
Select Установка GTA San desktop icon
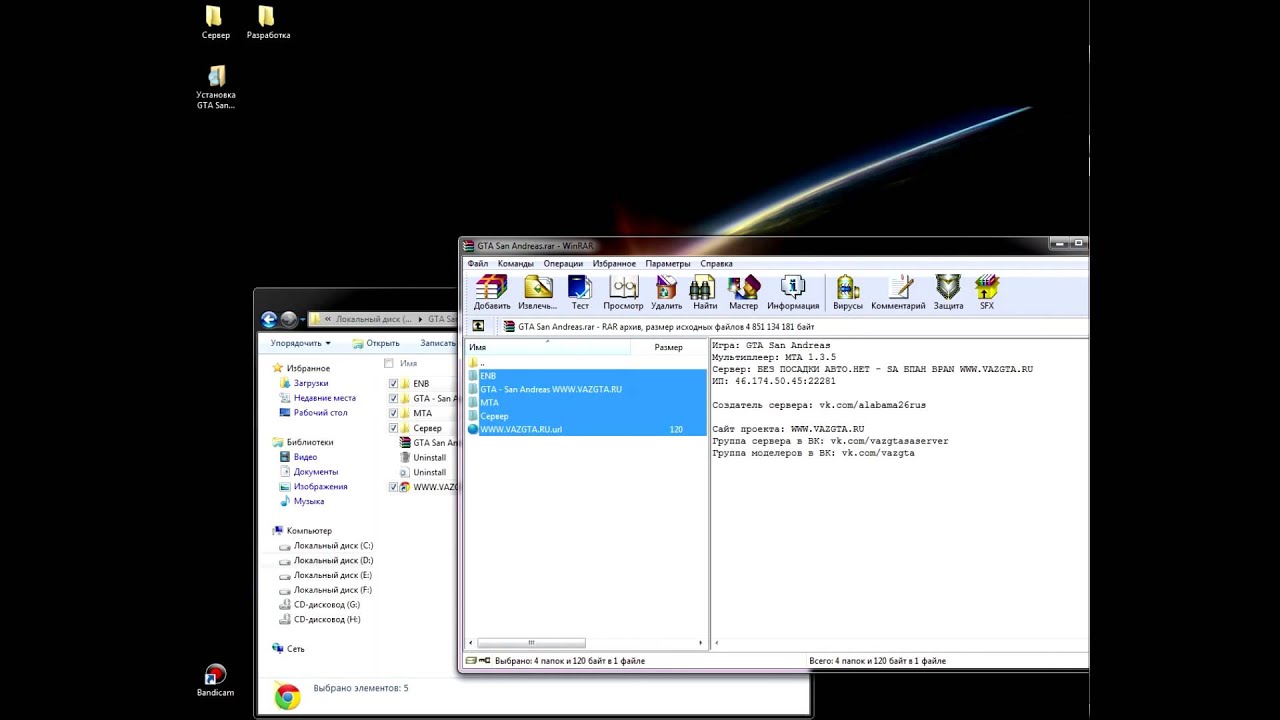click(216, 87)
